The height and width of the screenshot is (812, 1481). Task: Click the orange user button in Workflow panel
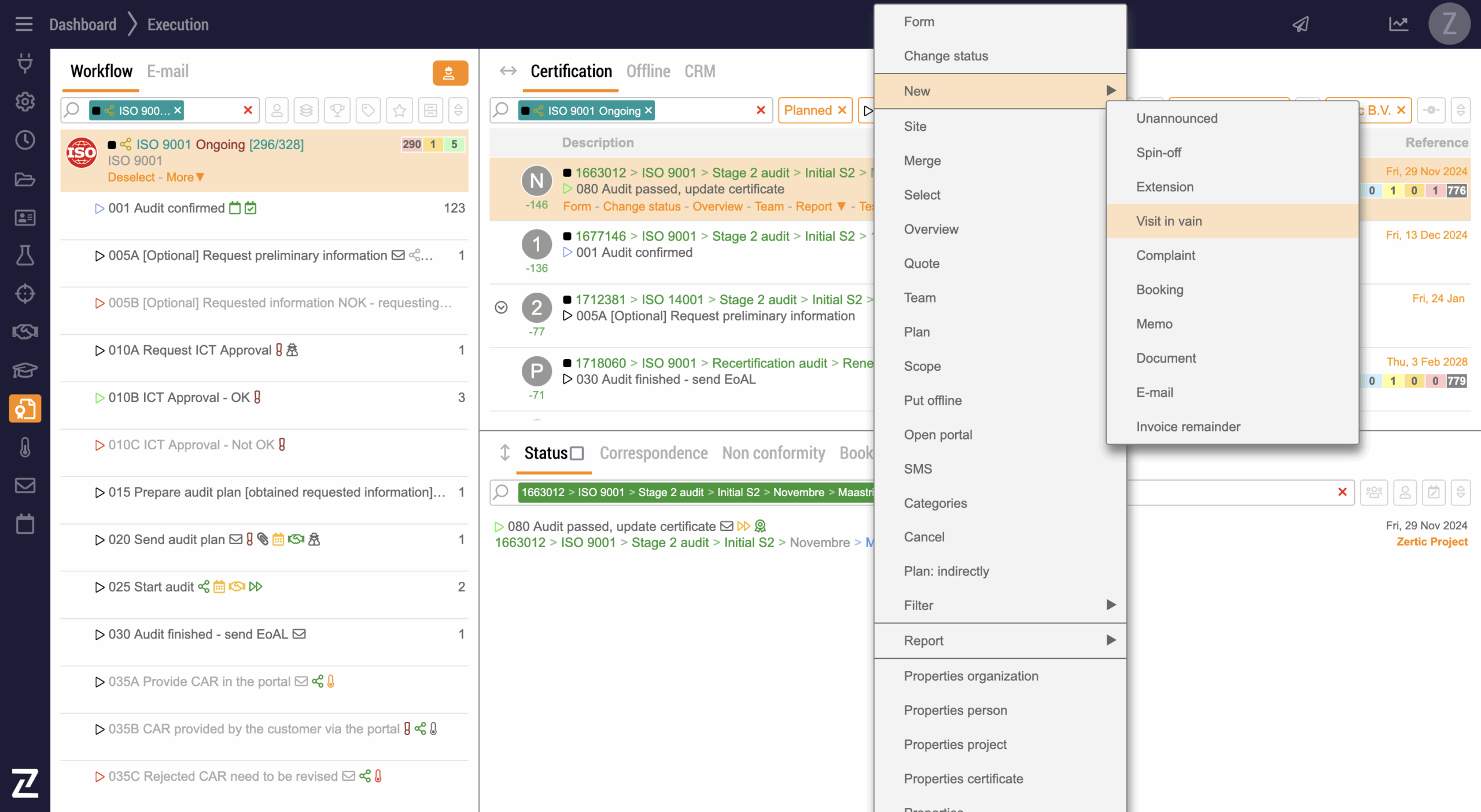click(x=450, y=73)
